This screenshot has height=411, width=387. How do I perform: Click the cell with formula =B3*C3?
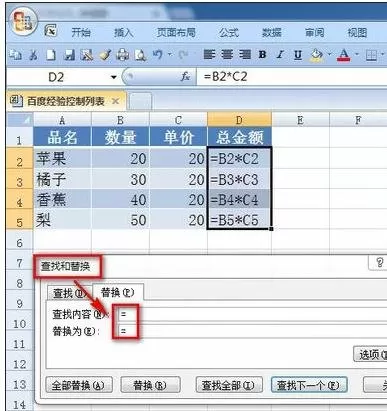tap(239, 179)
